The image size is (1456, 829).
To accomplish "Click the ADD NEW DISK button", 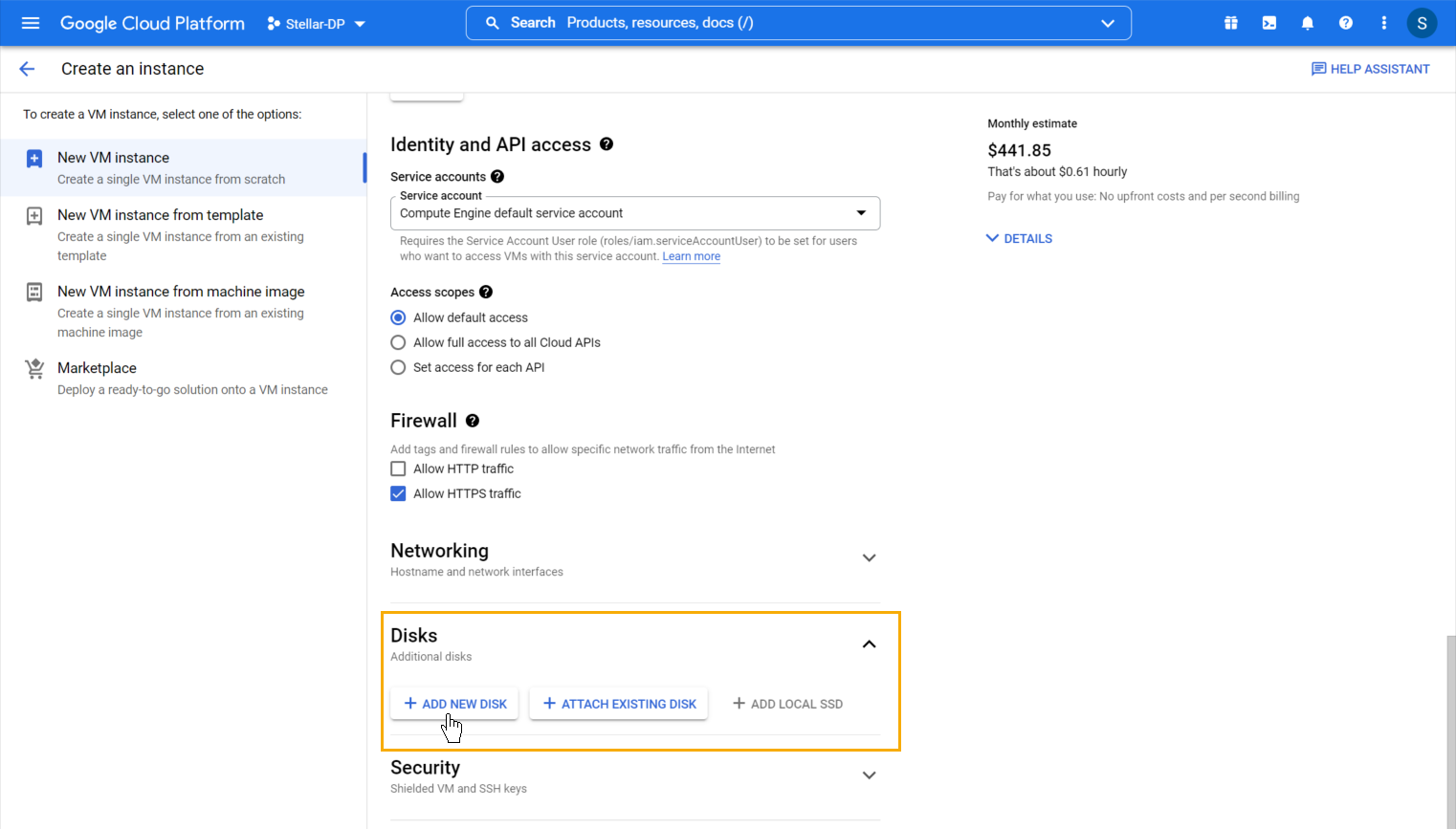I will 454,704.
